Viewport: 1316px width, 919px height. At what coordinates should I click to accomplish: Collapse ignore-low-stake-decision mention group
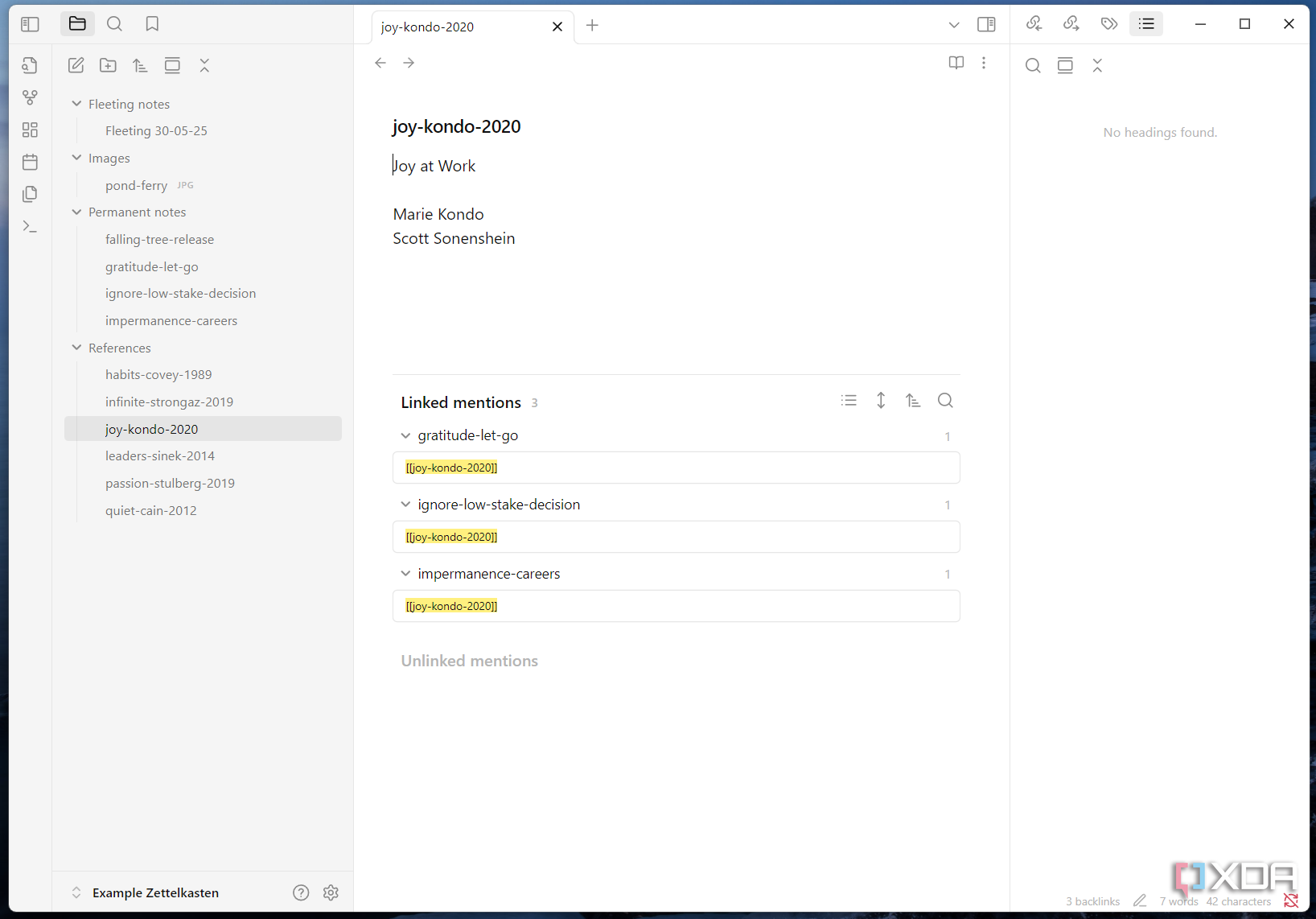(x=405, y=505)
